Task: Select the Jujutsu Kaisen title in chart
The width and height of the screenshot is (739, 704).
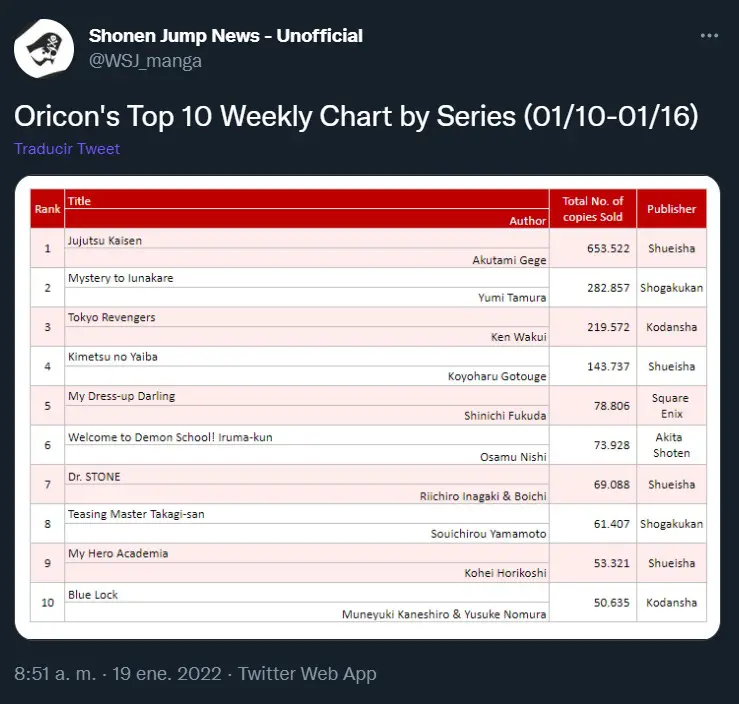Action: pyautogui.click(x=105, y=241)
